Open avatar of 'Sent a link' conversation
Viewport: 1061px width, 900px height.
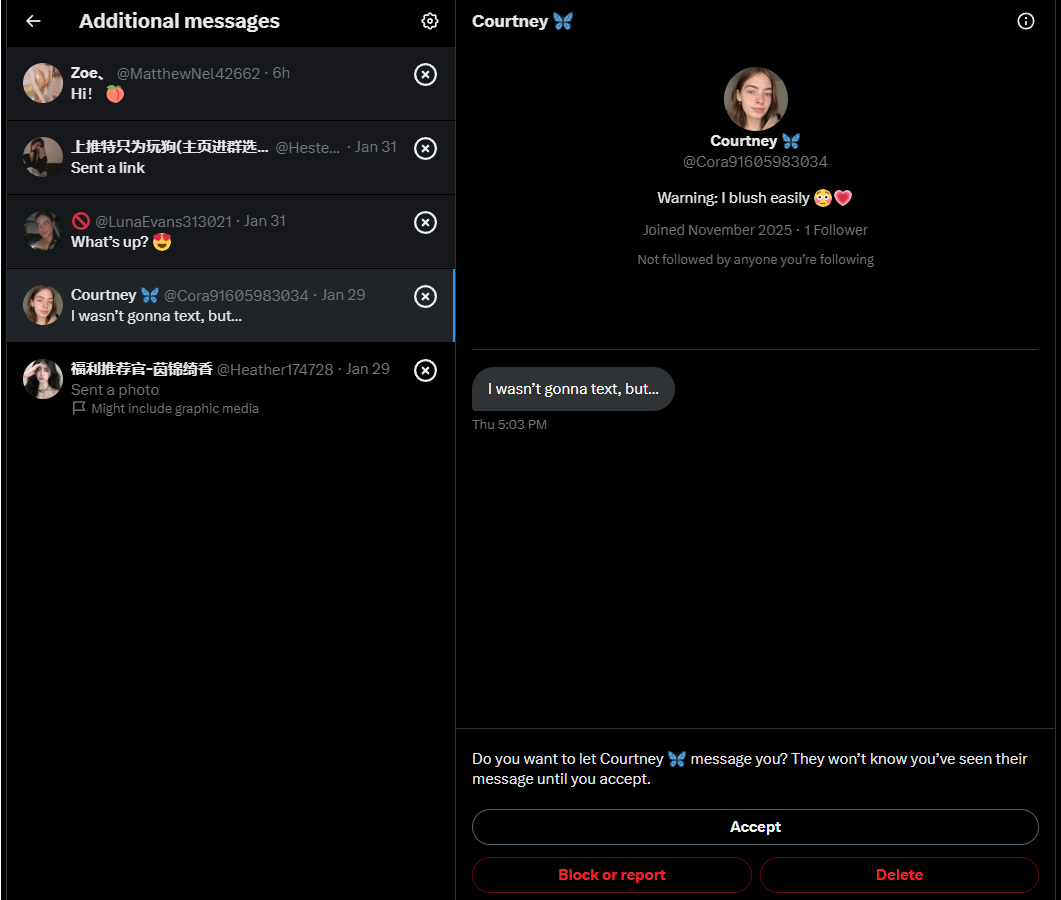pos(43,157)
